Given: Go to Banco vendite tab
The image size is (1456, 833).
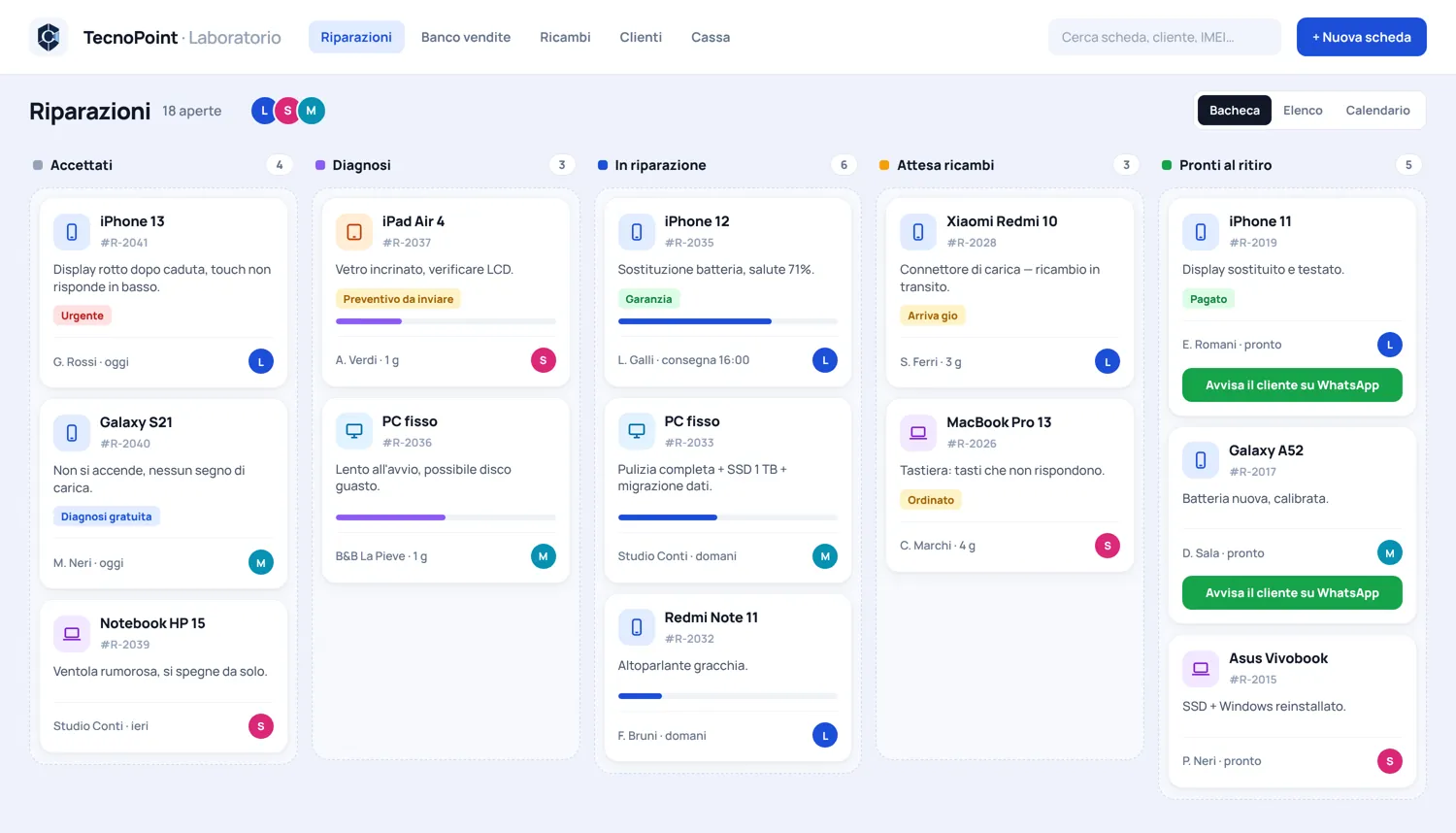Looking at the screenshot, I should [466, 37].
